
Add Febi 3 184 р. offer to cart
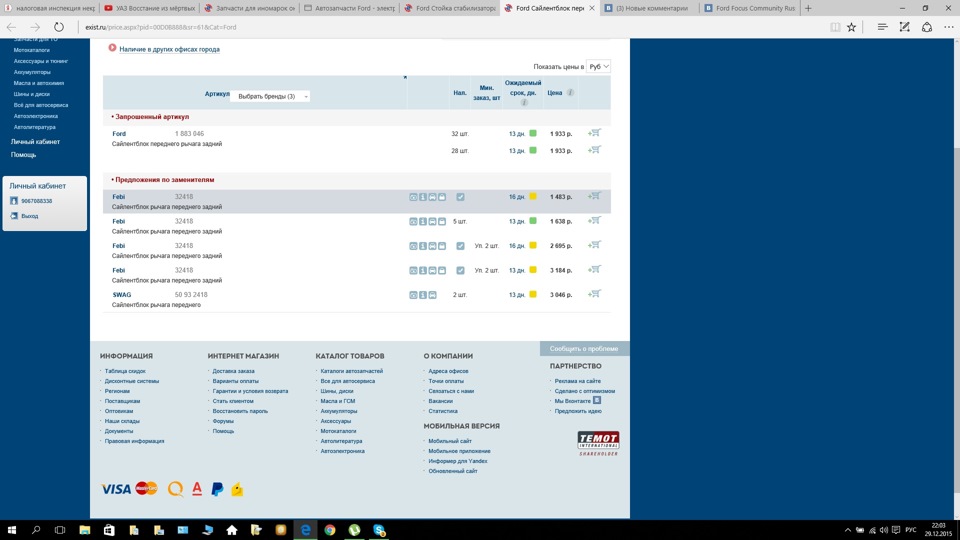tap(594, 269)
